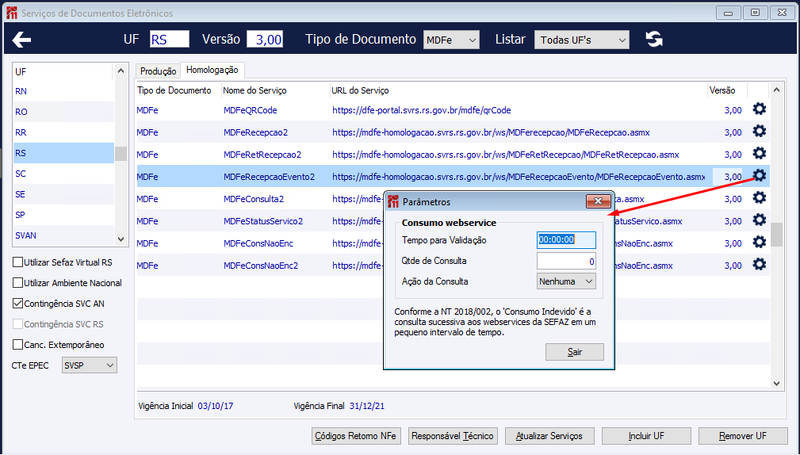Click Tipo de Documento column header
The height and width of the screenshot is (455, 800).
(174, 90)
